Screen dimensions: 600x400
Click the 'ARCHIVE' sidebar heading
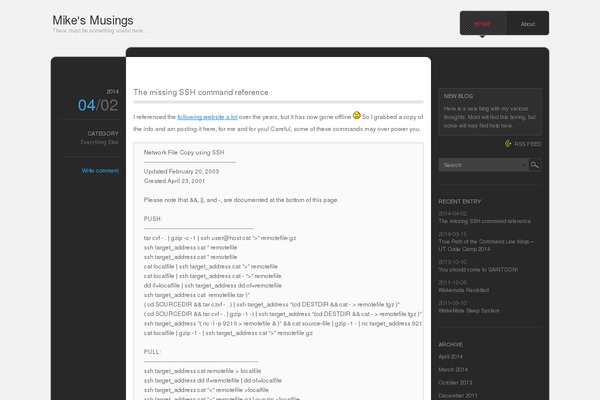pyautogui.click(x=450, y=344)
